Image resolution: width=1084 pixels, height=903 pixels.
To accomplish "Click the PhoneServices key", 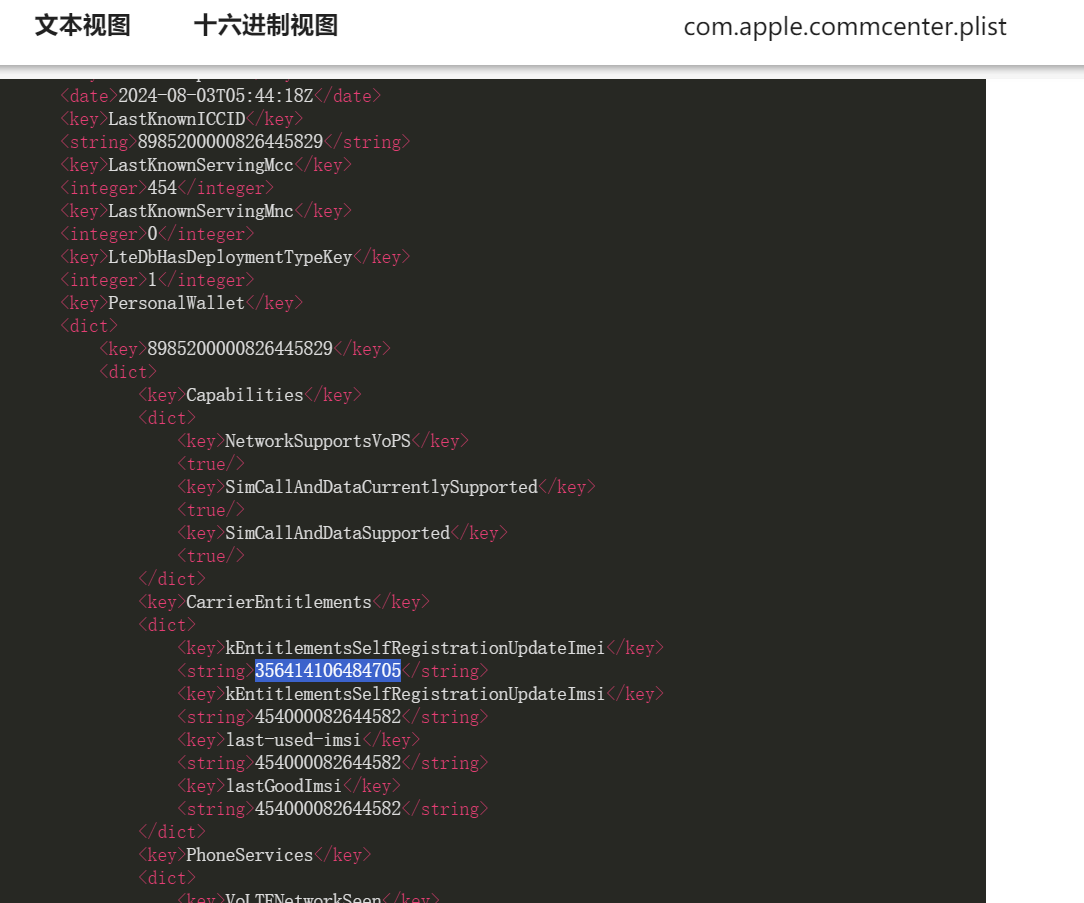I will click(250, 855).
